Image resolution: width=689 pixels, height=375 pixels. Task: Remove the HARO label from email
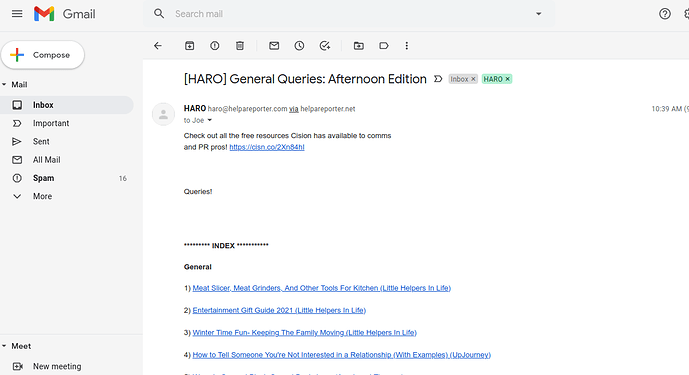(508, 79)
